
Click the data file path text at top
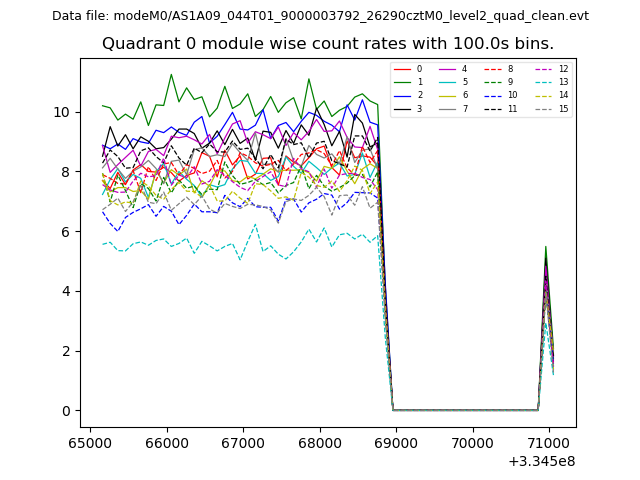320,16
